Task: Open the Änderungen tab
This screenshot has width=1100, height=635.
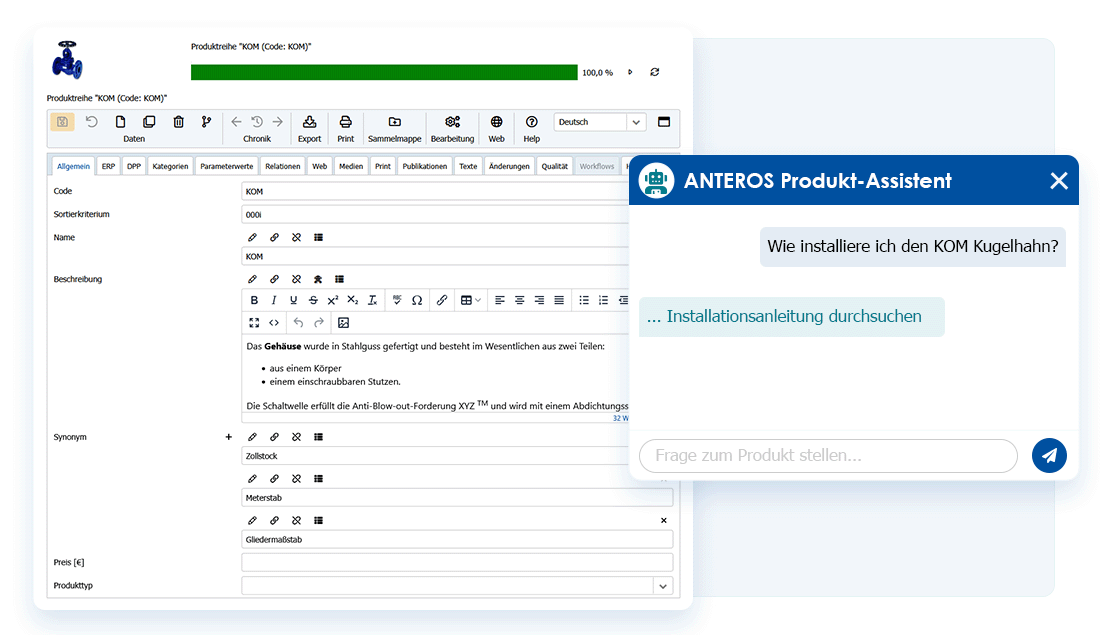Action: pos(509,166)
